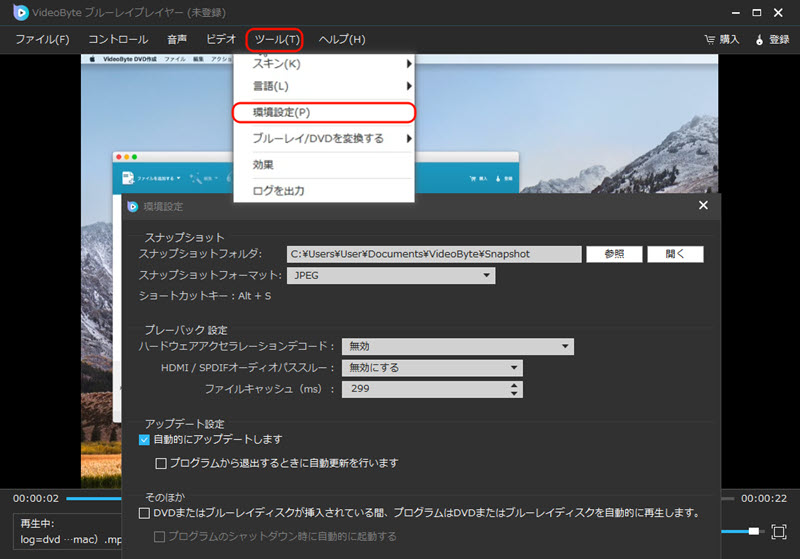
Task: Adjust the volume slider handle
Action: tap(754, 531)
